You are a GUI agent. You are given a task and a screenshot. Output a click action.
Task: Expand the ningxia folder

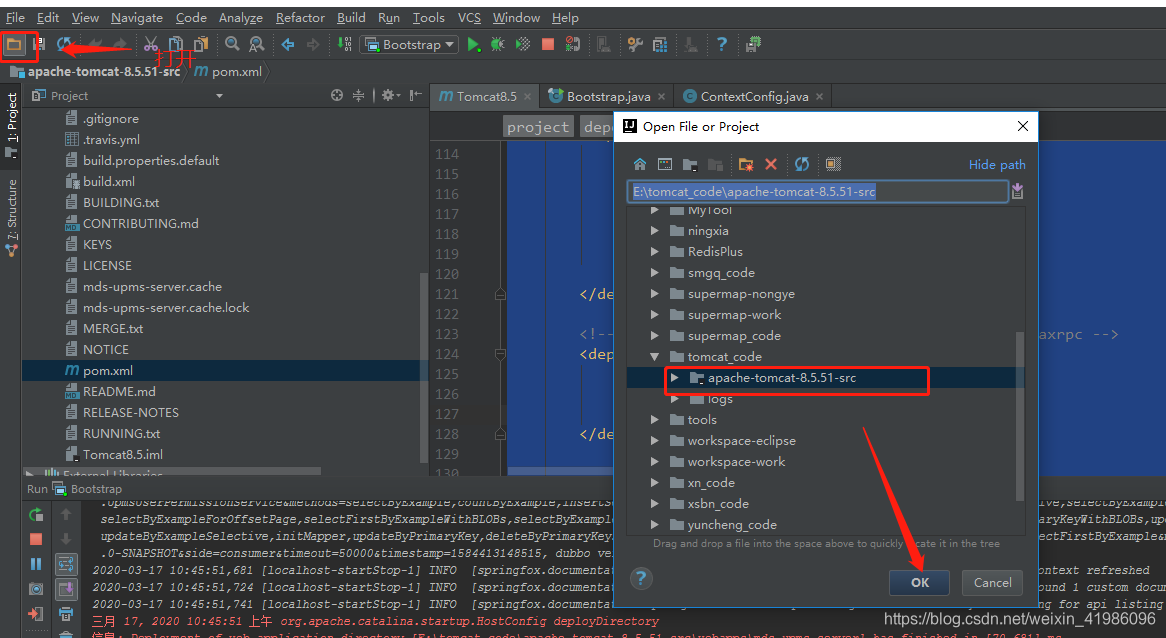[654, 231]
